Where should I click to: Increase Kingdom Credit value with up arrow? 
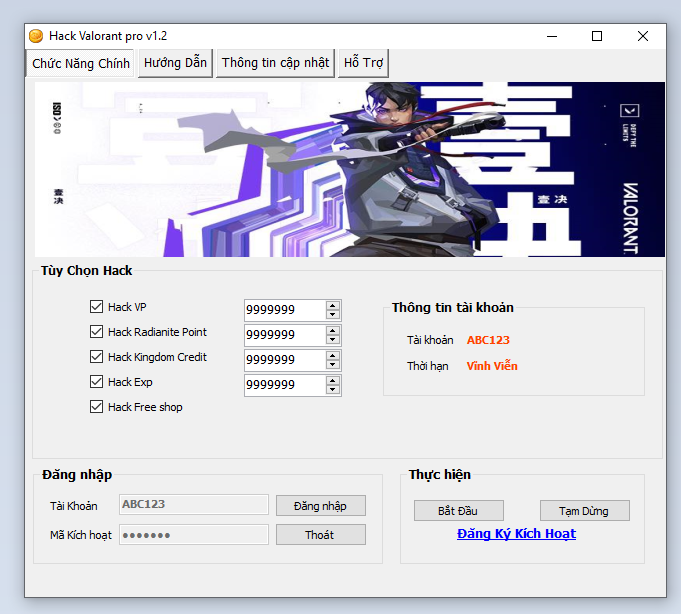(333, 355)
